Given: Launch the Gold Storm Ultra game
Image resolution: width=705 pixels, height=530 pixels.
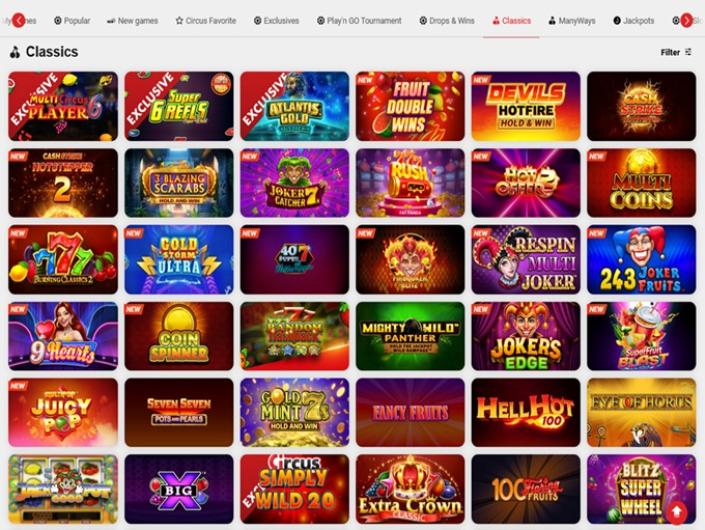Looking at the screenshot, I should [x=179, y=259].
